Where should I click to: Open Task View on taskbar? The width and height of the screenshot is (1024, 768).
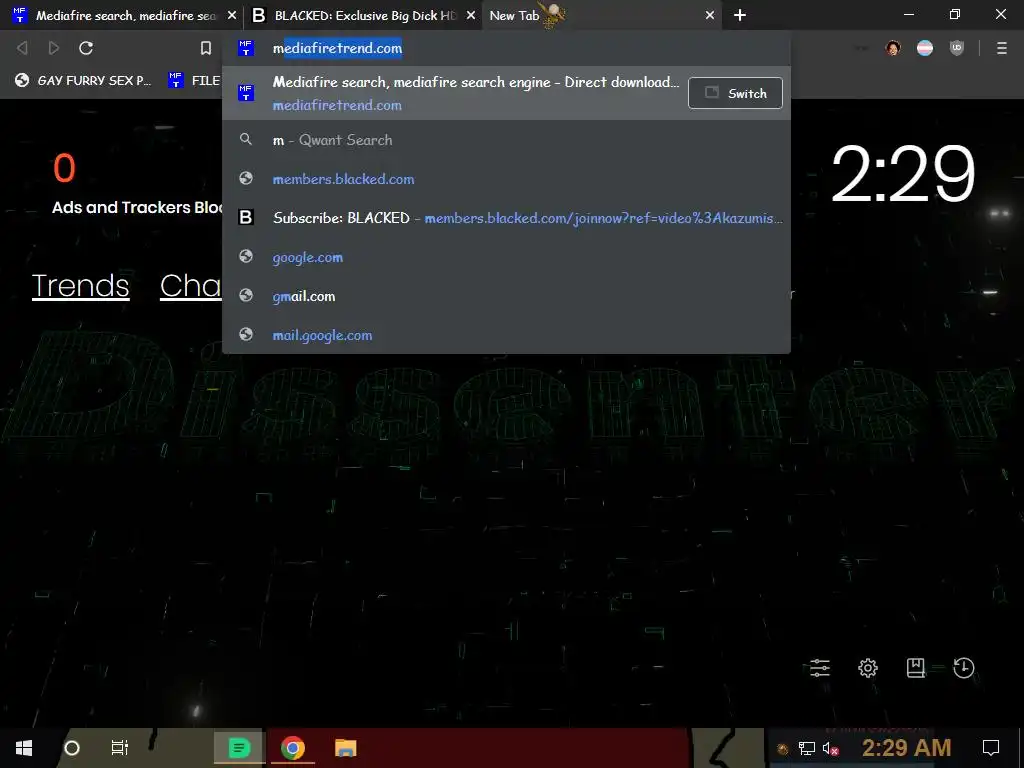coord(120,748)
